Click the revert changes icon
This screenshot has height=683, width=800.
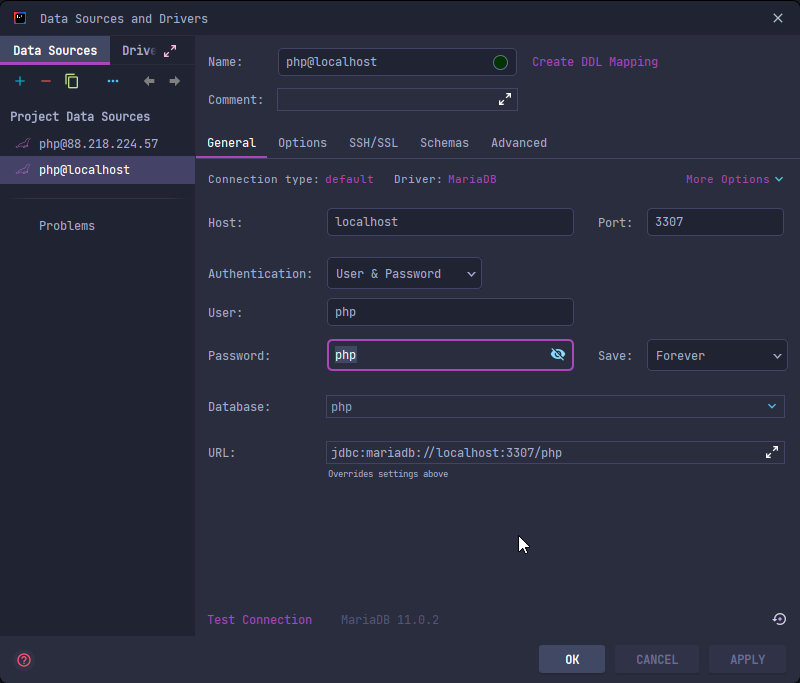[x=779, y=619]
